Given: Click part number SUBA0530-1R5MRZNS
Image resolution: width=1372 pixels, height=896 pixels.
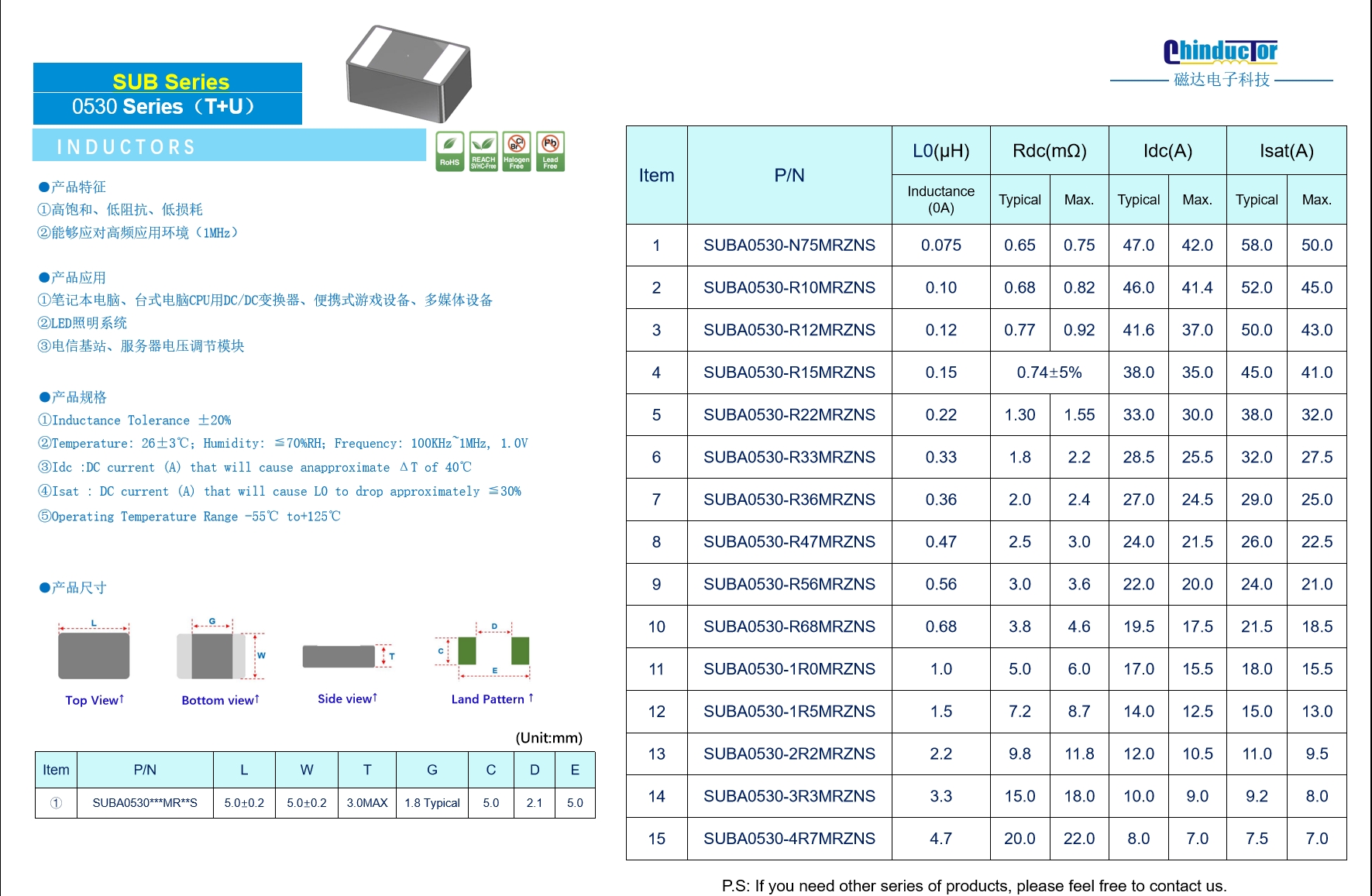Looking at the screenshot, I should click(x=789, y=712).
